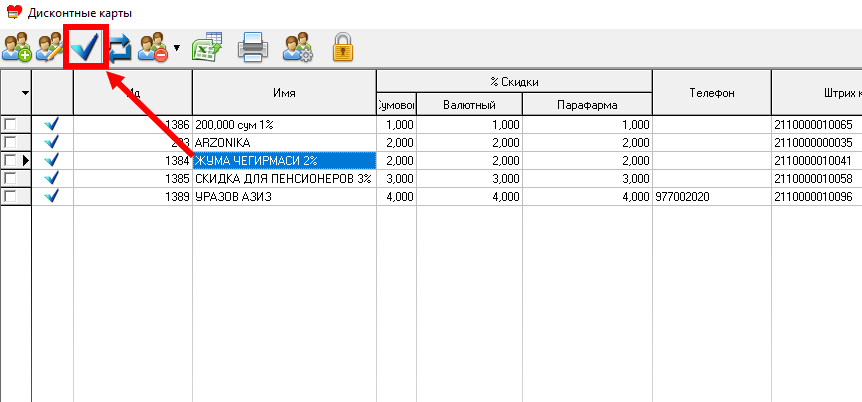
Task: Tick checkbox for СКИДКА ДЛЯ ПЕНСИОНЕРОВ 3% row
Action: (x=10, y=179)
